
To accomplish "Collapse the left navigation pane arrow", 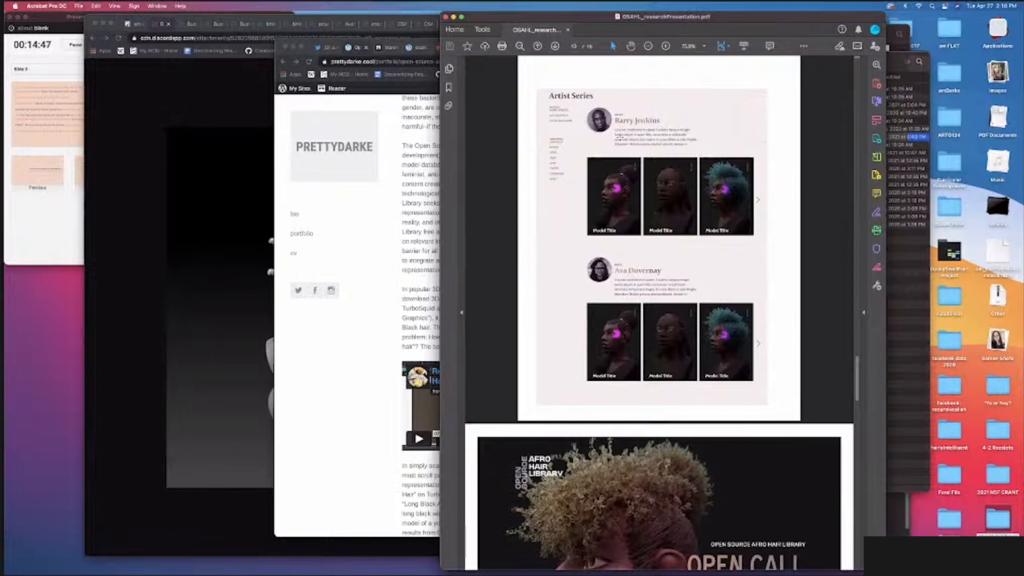I will [462, 313].
